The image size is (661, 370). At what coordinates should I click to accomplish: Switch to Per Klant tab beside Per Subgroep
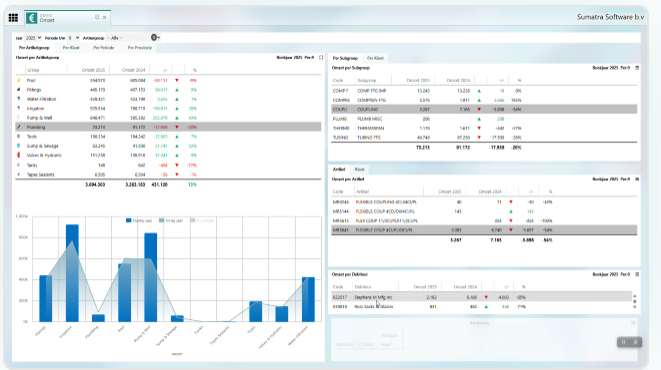pos(375,58)
